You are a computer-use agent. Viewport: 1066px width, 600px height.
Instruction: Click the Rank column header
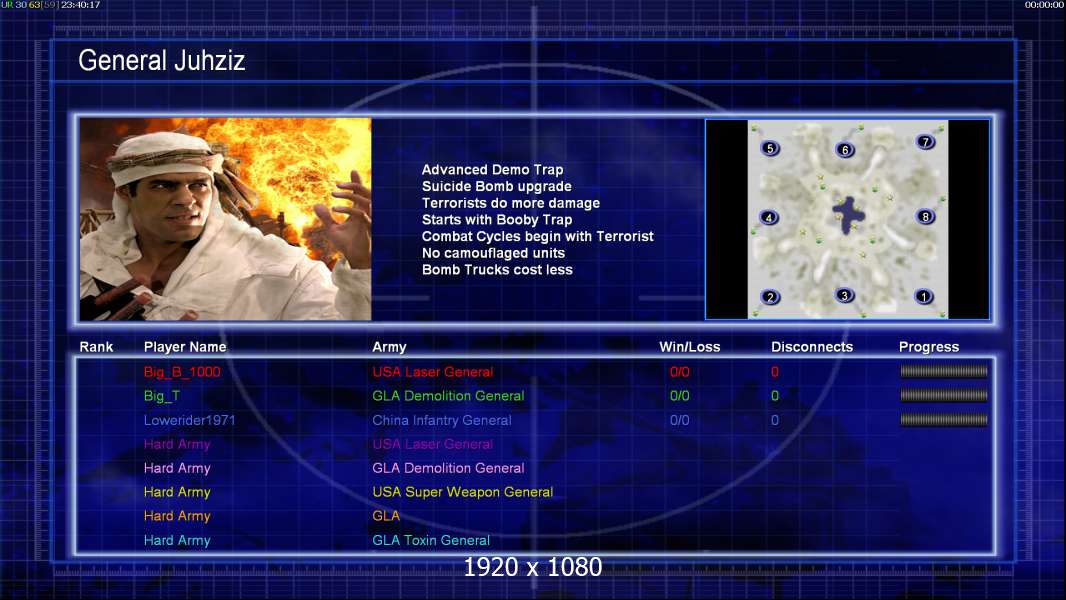96,347
